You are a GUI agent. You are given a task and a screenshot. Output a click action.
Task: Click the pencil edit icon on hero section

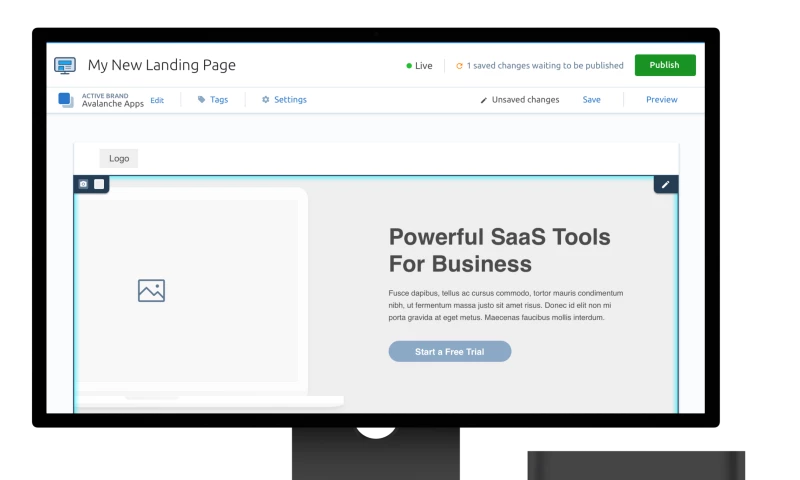(x=665, y=185)
